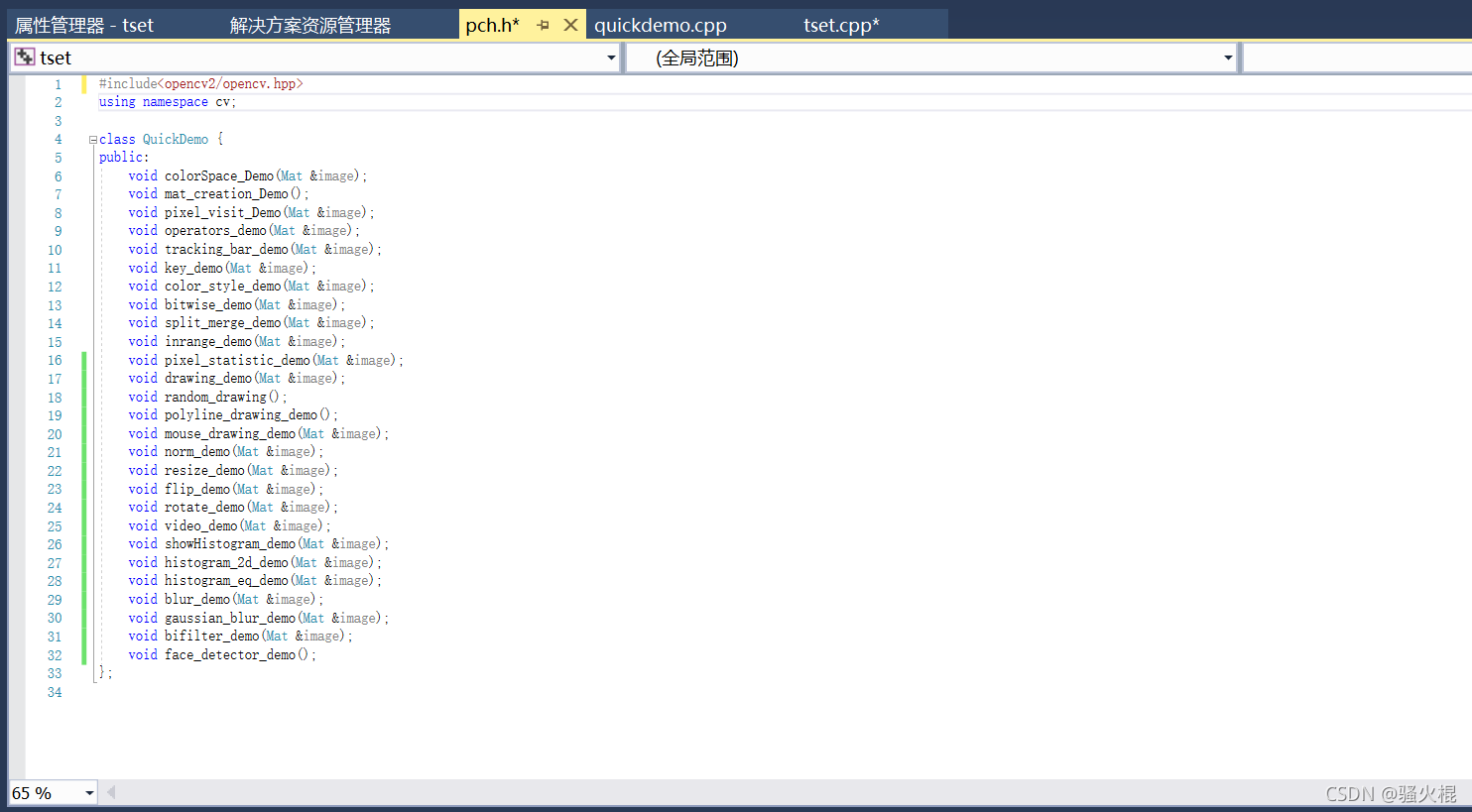Screen dimensions: 1472x812
Task: Click the polyline_drawing_demo function declaration
Action: pyautogui.click(x=233, y=414)
